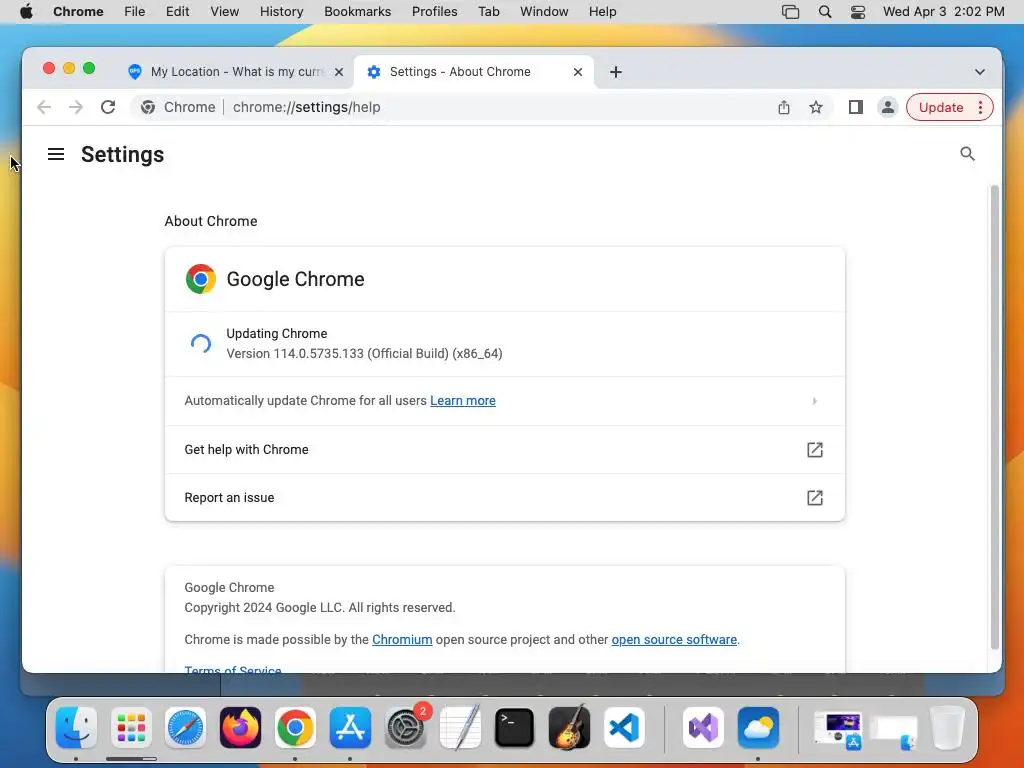Open Terminal from the dock
1024x768 pixels.
(515, 728)
